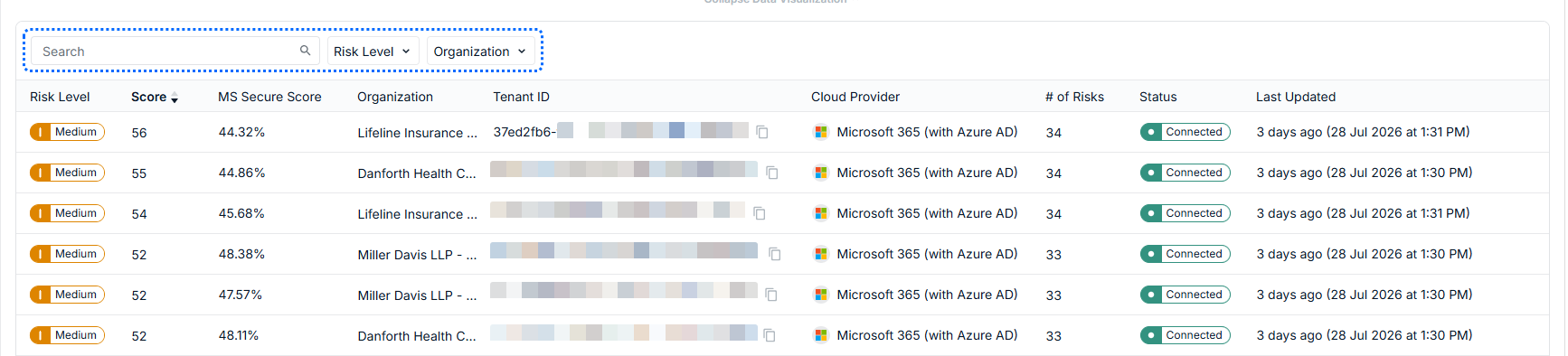
Task: Select MS Secure Score 44.32%
Action: [241, 132]
